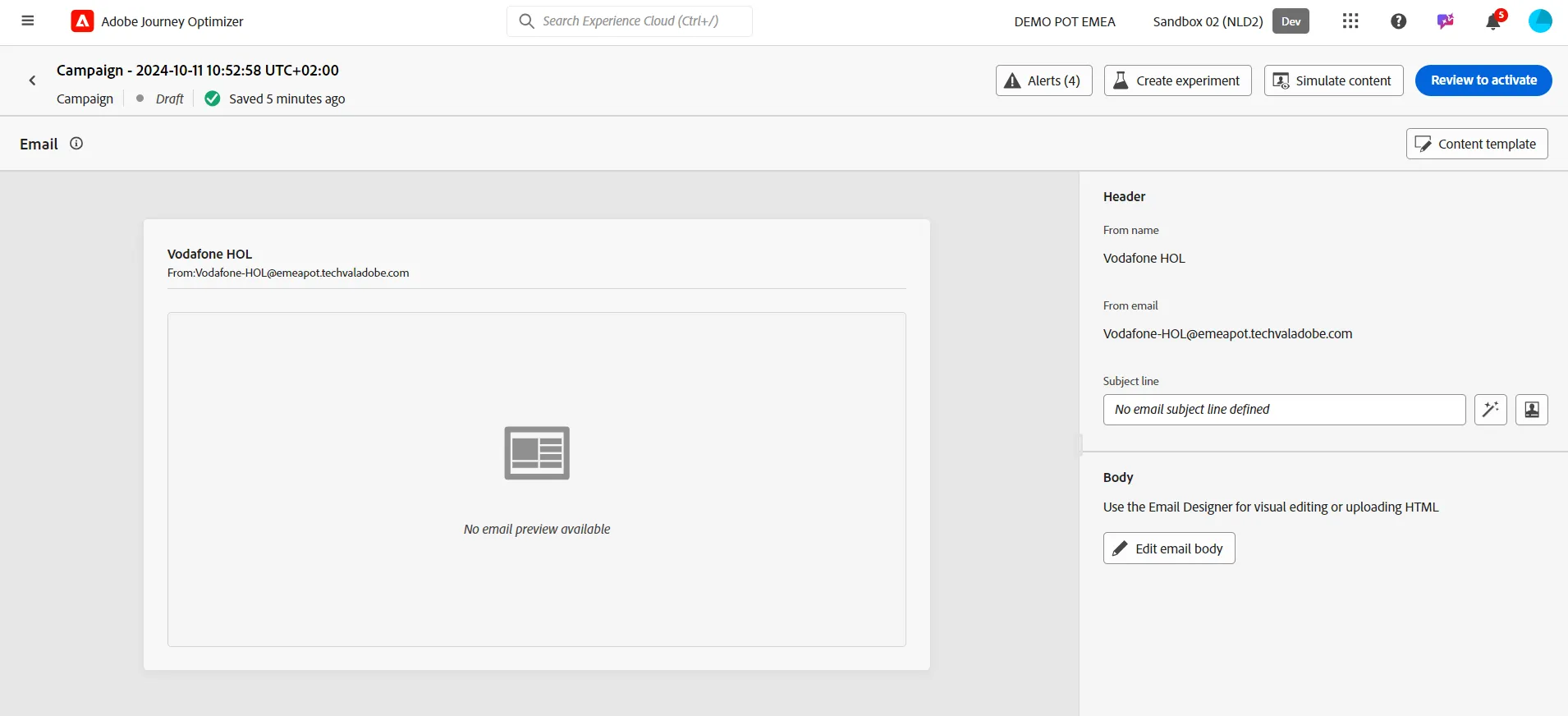
Task: Focus the Subject line input field
Action: click(x=1284, y=410)
